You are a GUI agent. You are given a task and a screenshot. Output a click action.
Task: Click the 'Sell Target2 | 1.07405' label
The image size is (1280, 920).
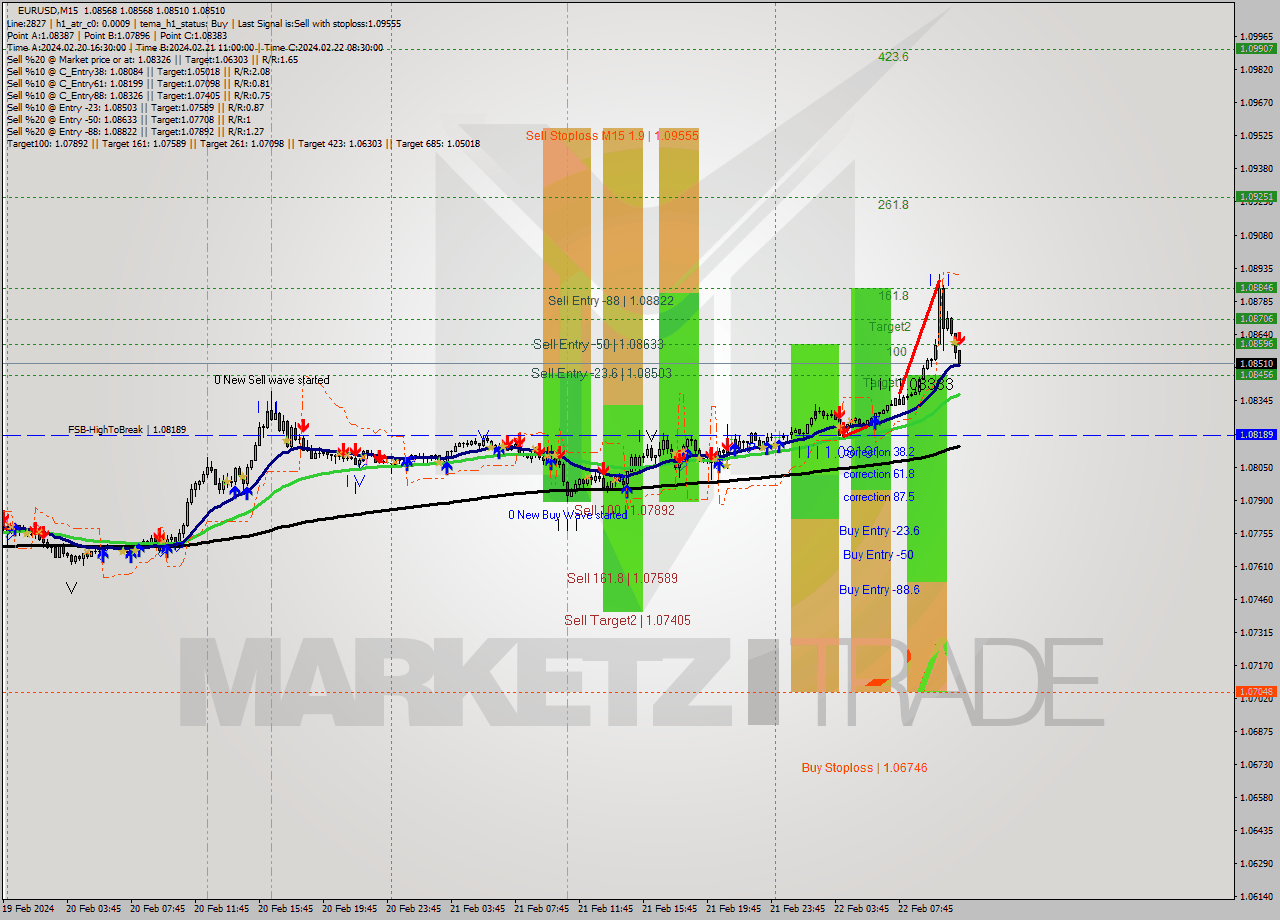point(627,620)
